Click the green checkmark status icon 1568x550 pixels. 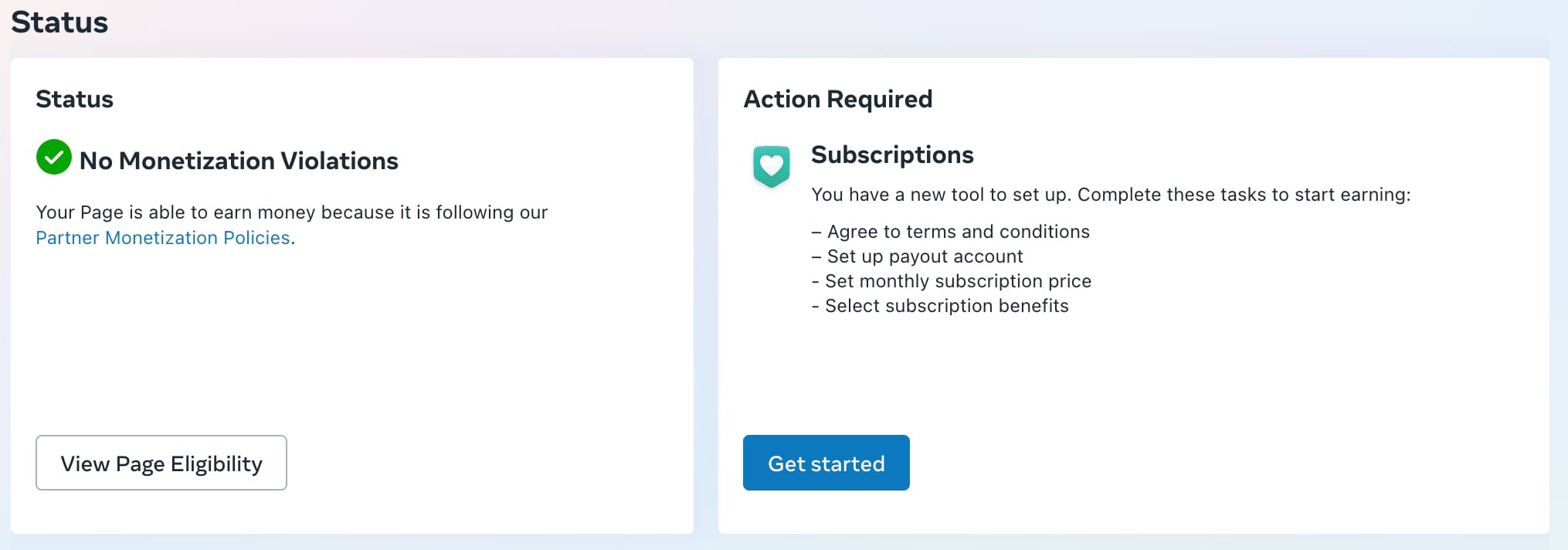pyautogui.click(x=54, y=157)
